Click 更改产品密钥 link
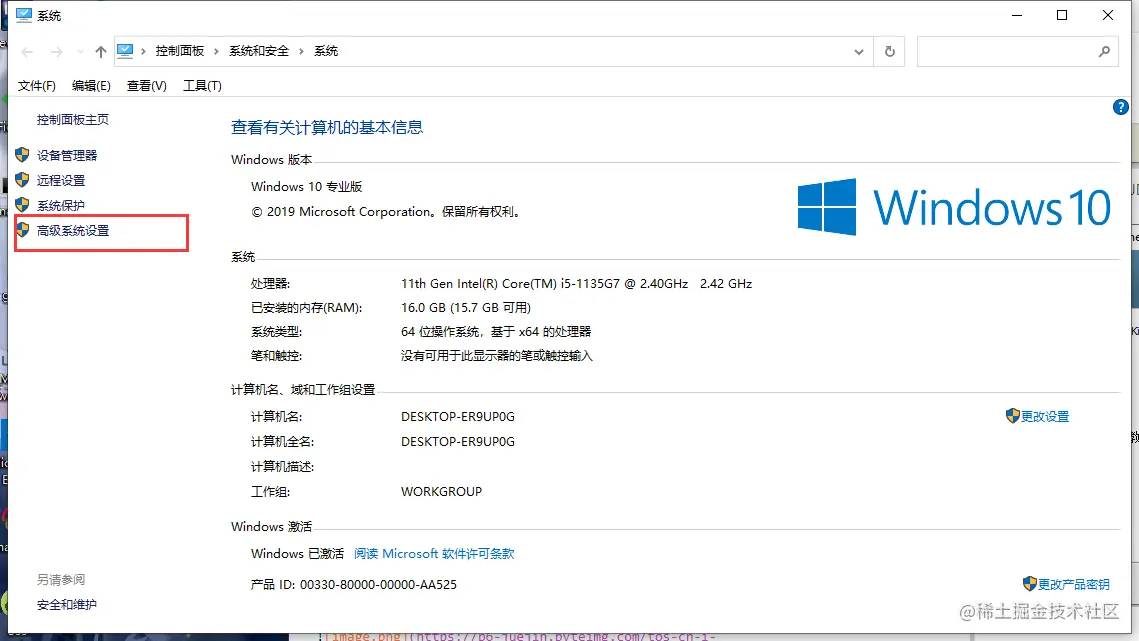The height and width of the screenshot is (641, 1139). pyautogui.click(x=1073, y=584)
